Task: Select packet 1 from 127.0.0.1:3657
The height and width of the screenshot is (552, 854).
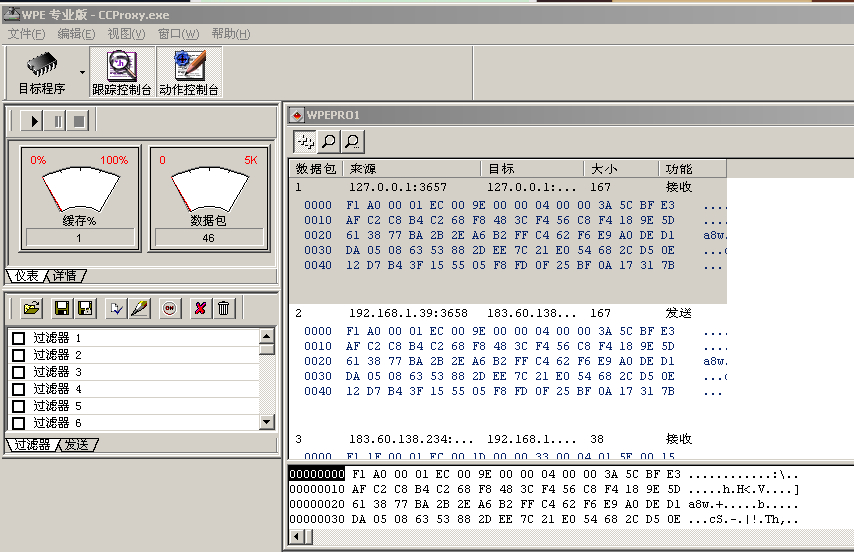Action: tap(508, 187)
